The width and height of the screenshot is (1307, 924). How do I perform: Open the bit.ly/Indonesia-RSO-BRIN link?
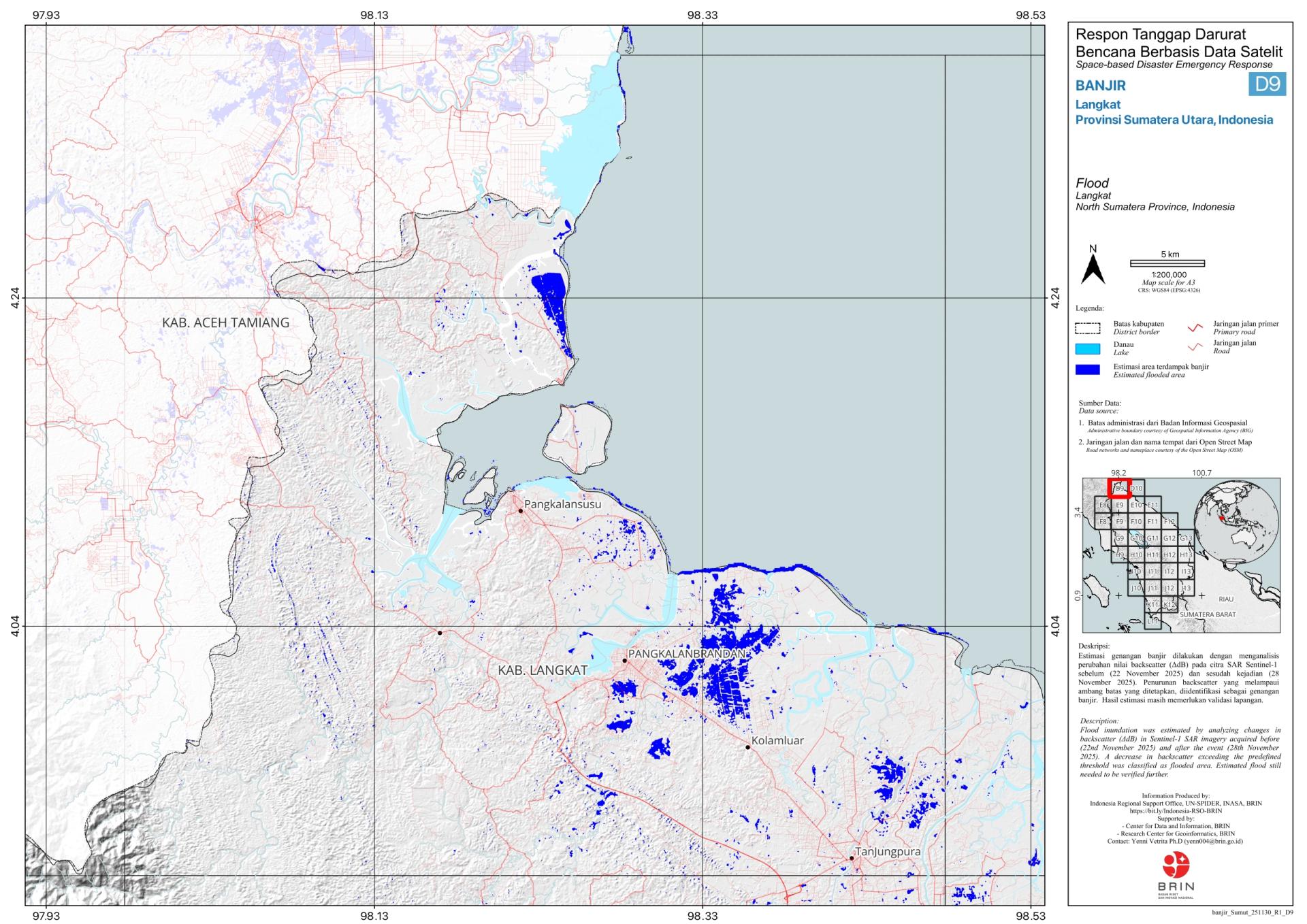pyautogui.click(x=1176, y=811)
